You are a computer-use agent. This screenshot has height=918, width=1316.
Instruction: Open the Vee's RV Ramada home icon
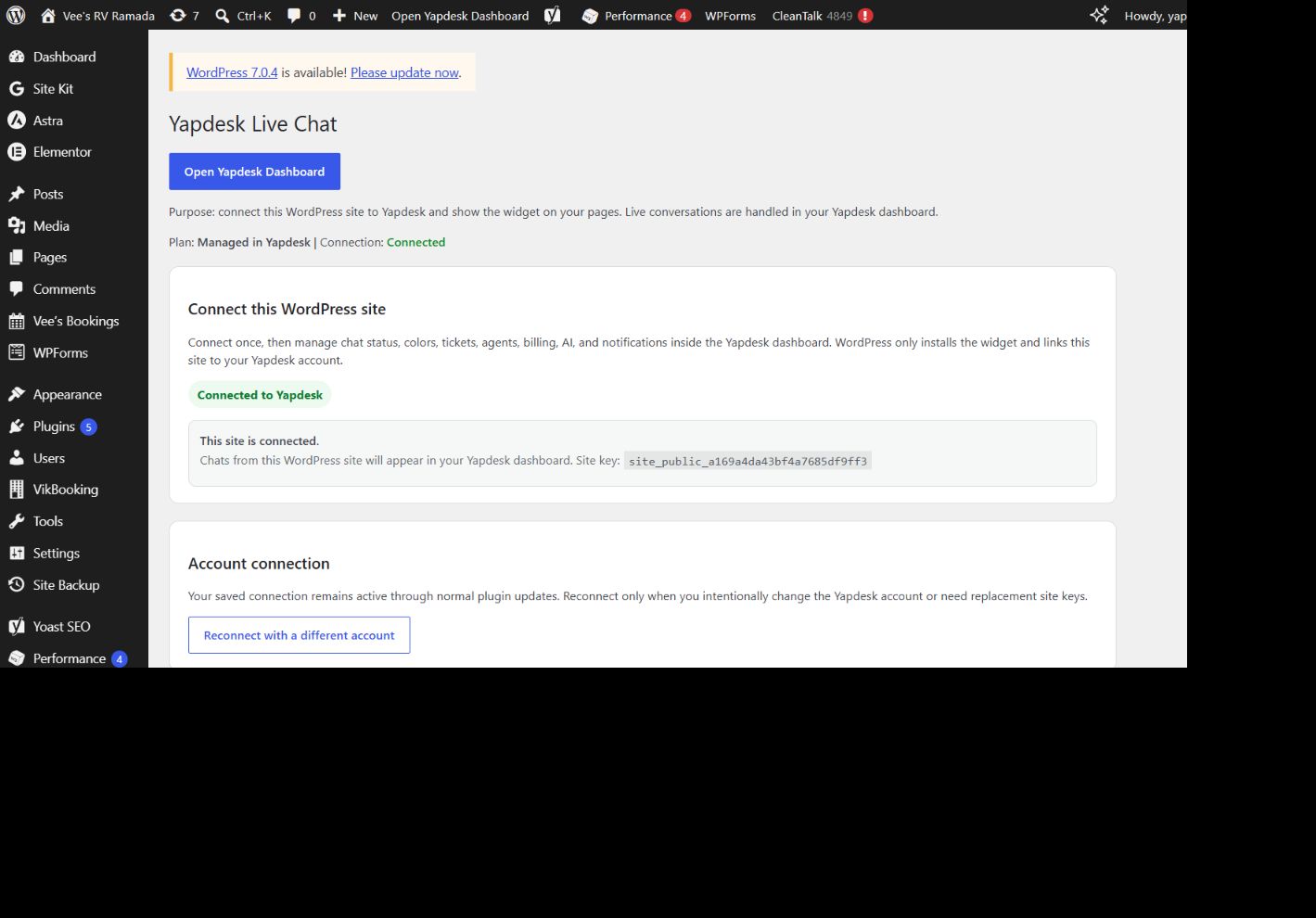48,15
